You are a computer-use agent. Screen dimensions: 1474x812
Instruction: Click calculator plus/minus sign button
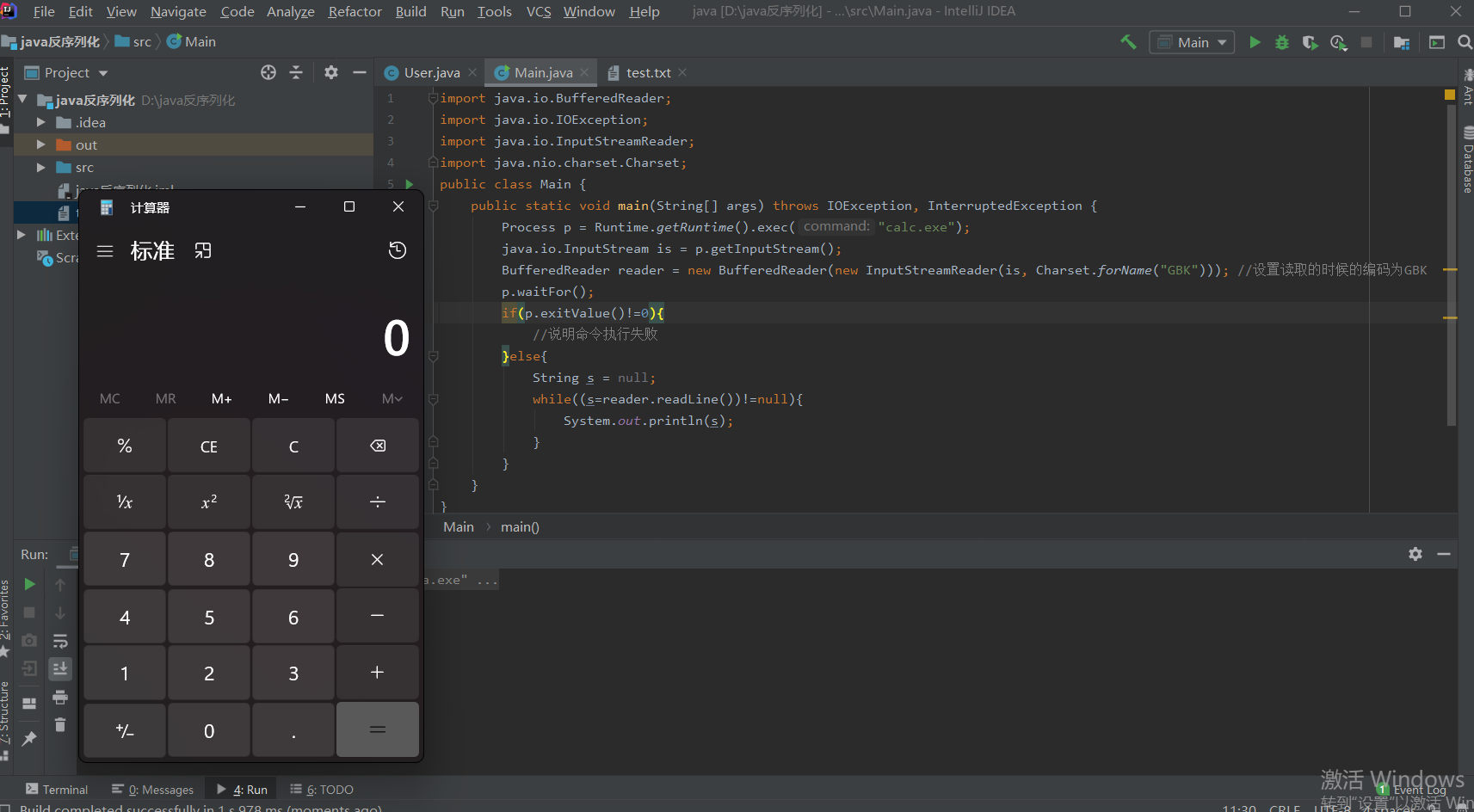click(x=125, y=730)
